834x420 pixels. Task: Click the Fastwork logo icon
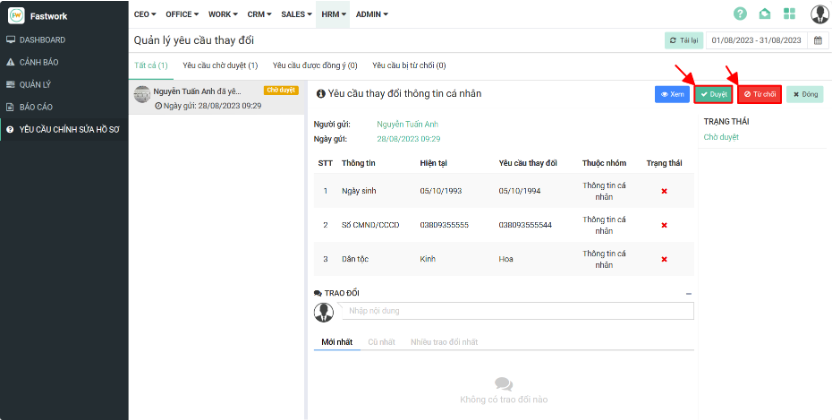(16, 15)
